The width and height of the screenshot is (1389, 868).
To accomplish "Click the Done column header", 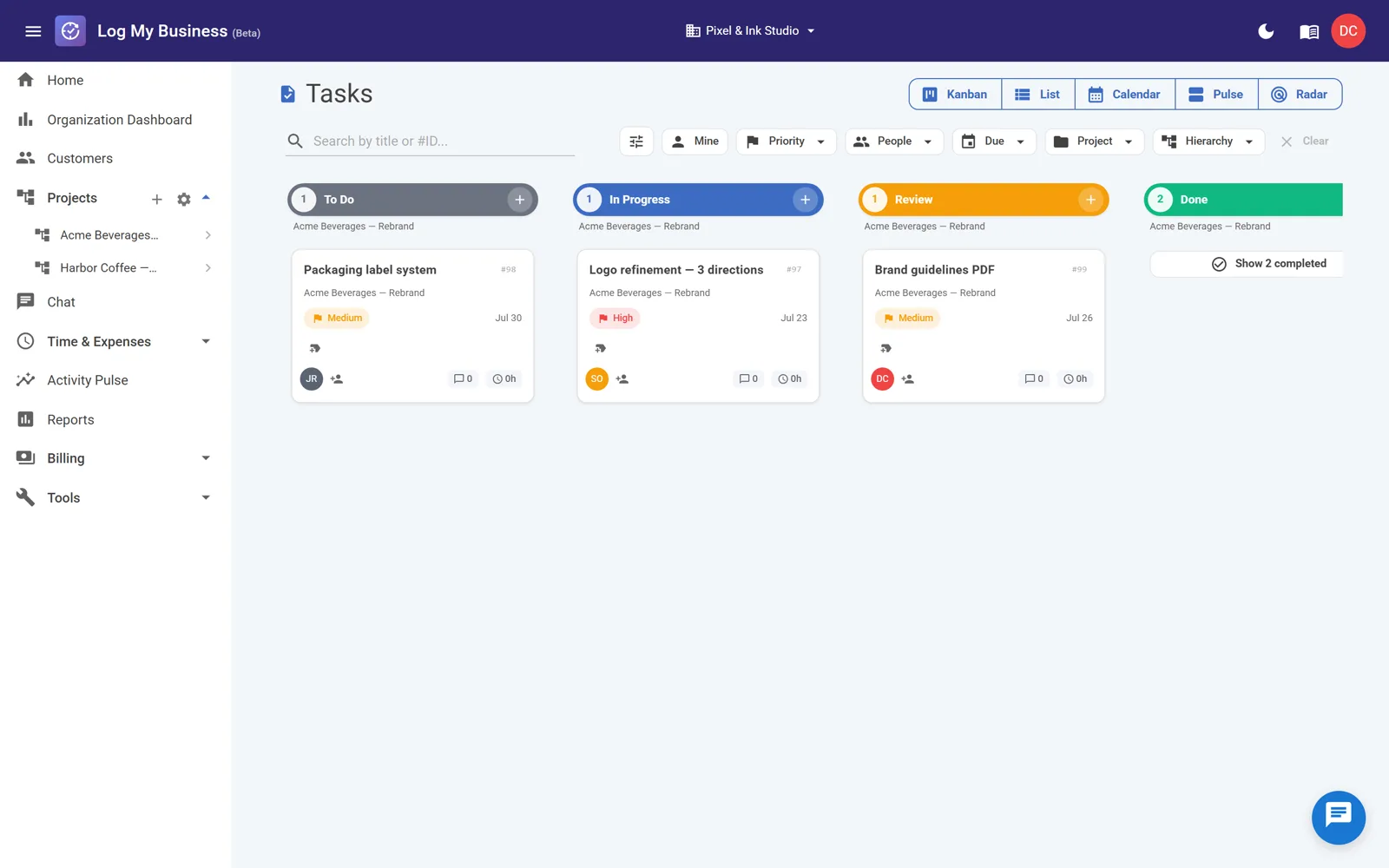I will 1244,200.
